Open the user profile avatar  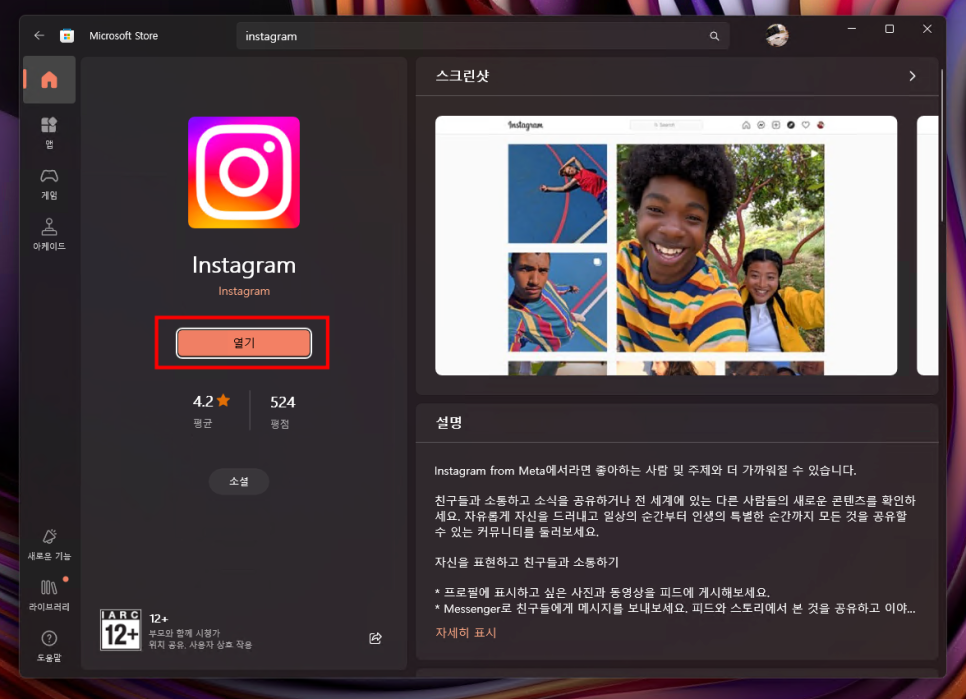click(x=777, y=35)
